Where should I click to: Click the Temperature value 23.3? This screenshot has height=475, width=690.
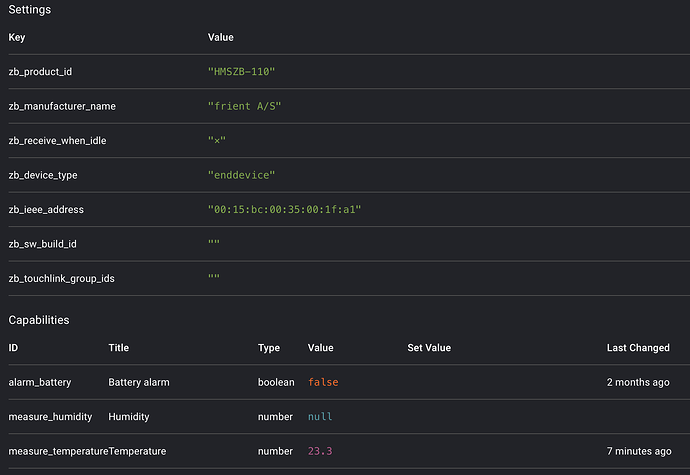pos(320,451)
